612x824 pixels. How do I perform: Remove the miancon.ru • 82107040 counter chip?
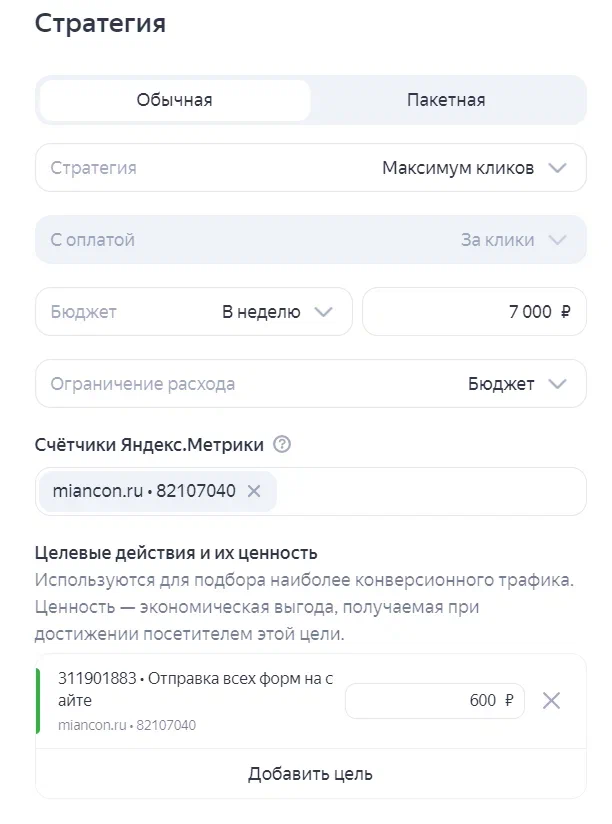(x=253, y=491)
